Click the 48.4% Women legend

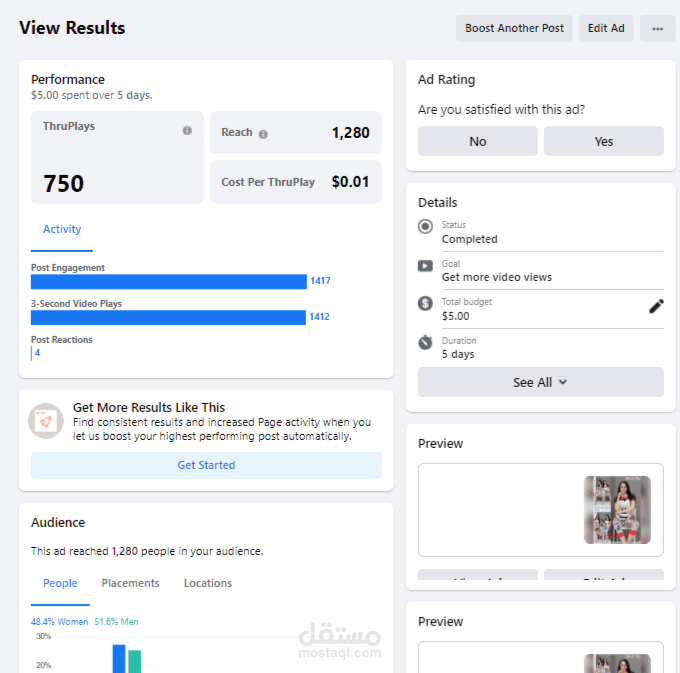[59, 622]
